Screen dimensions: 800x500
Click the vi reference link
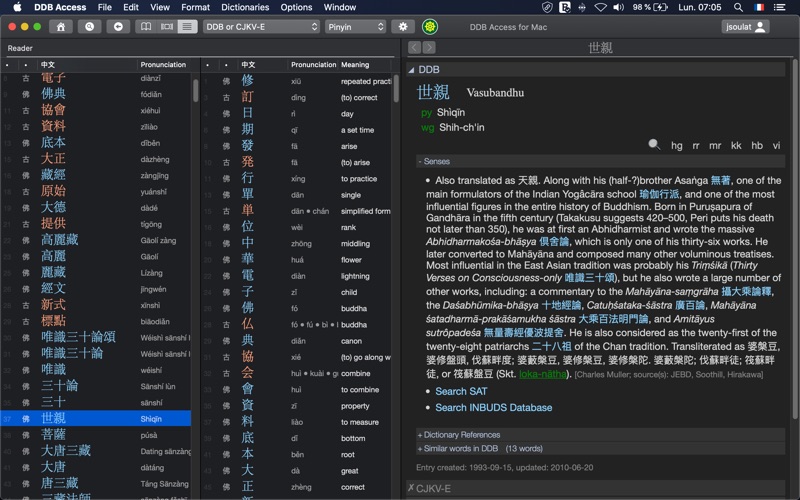pos(776,145)
